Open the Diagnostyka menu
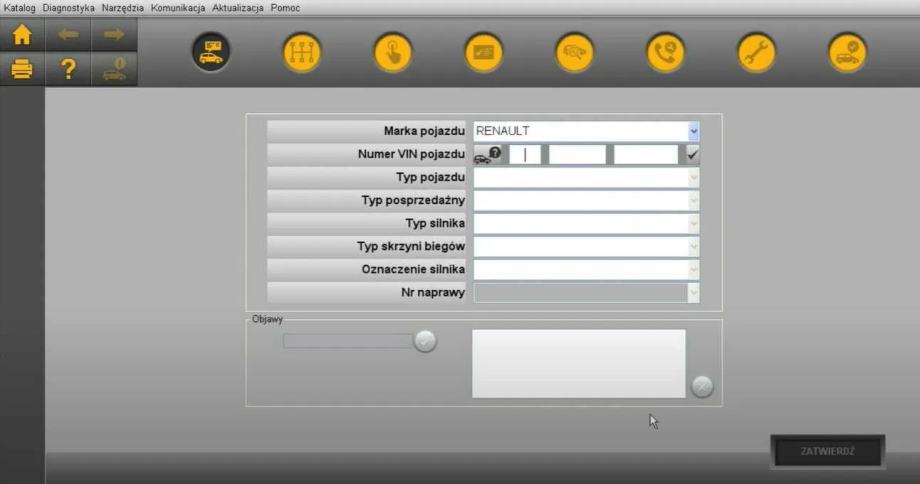The image size is (920, 484). point(69,8)
